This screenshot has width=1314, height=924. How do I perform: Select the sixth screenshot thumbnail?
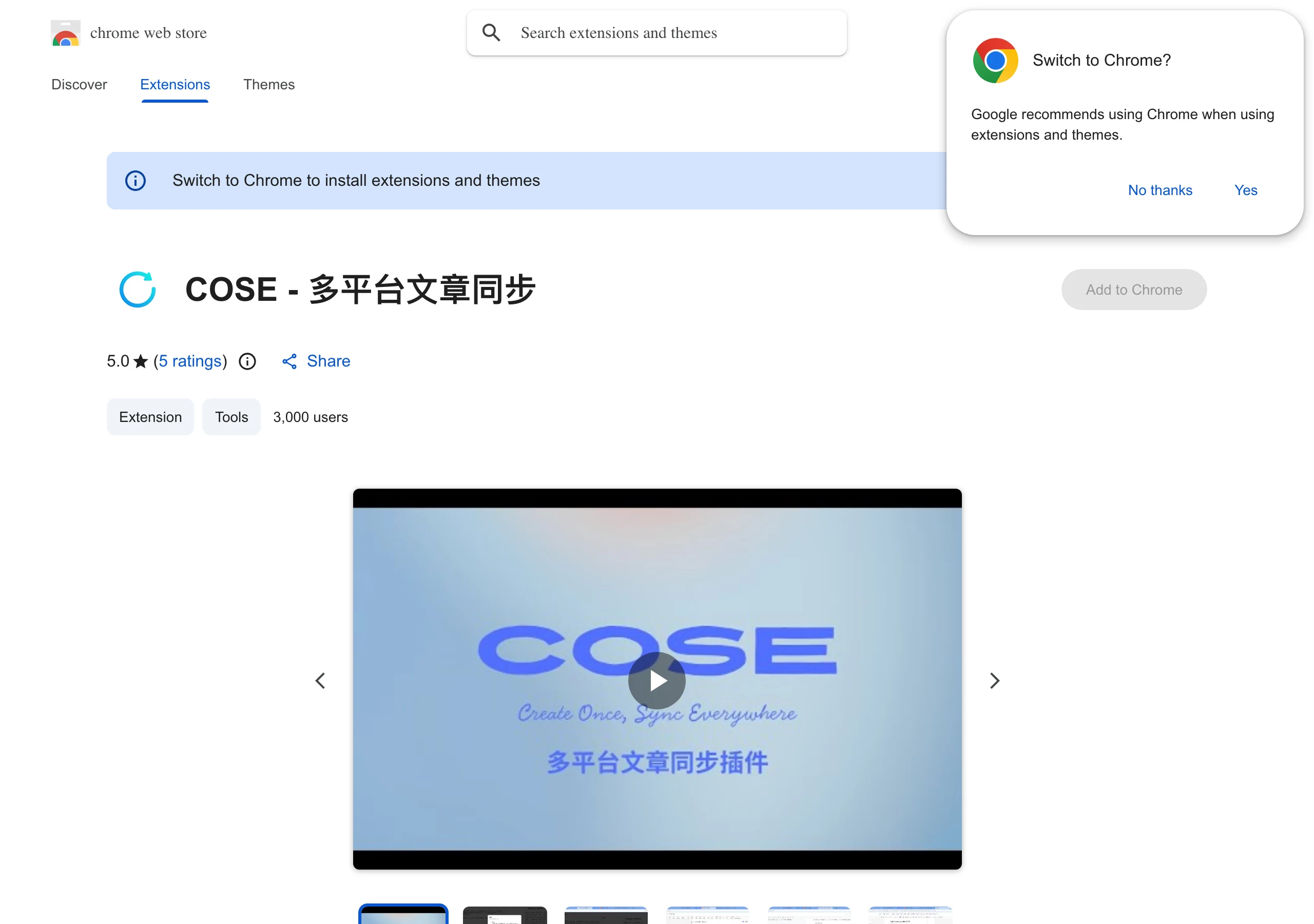click(910, 915)
